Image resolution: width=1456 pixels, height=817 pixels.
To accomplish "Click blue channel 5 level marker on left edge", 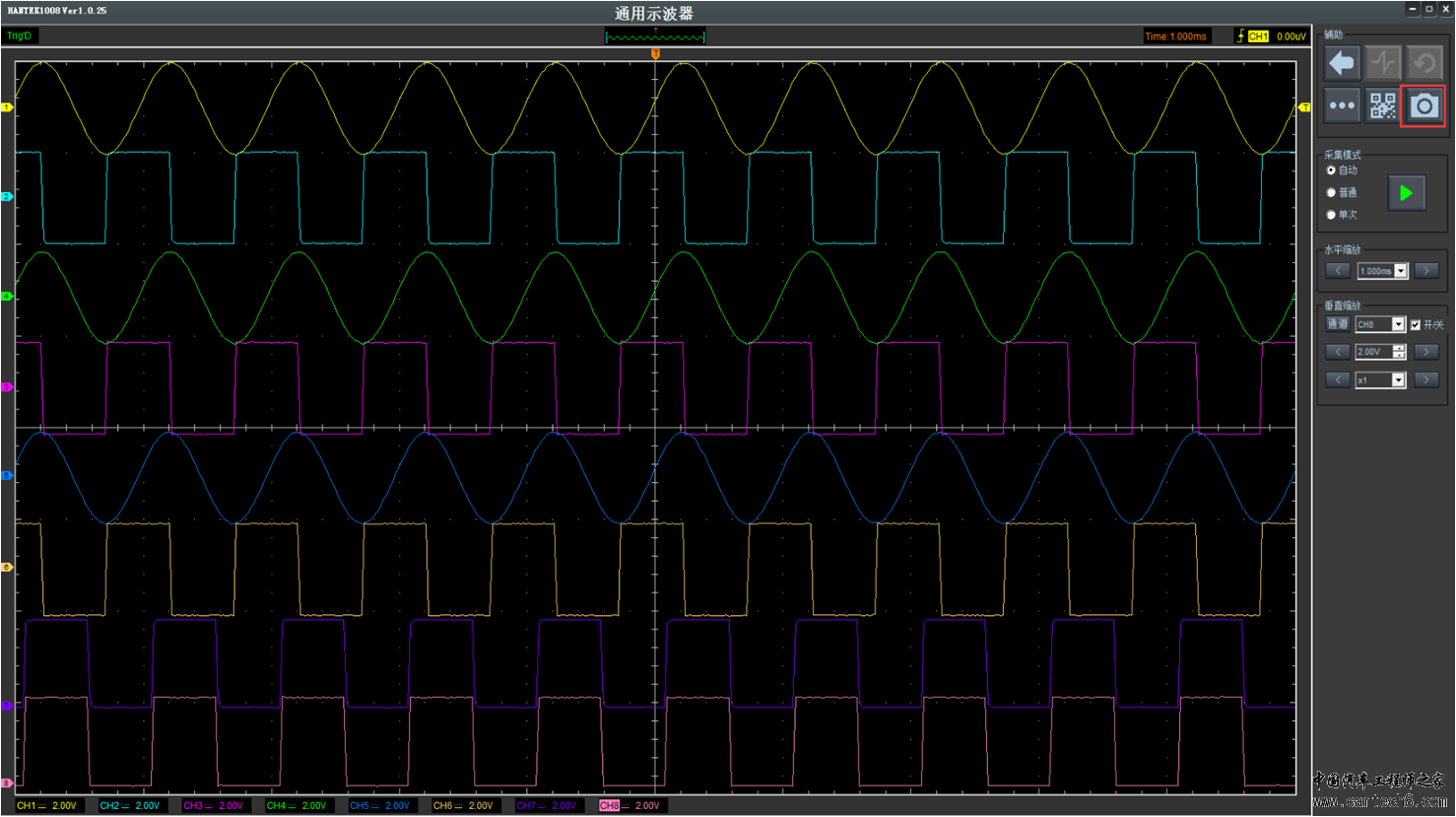I will (7, 476).
